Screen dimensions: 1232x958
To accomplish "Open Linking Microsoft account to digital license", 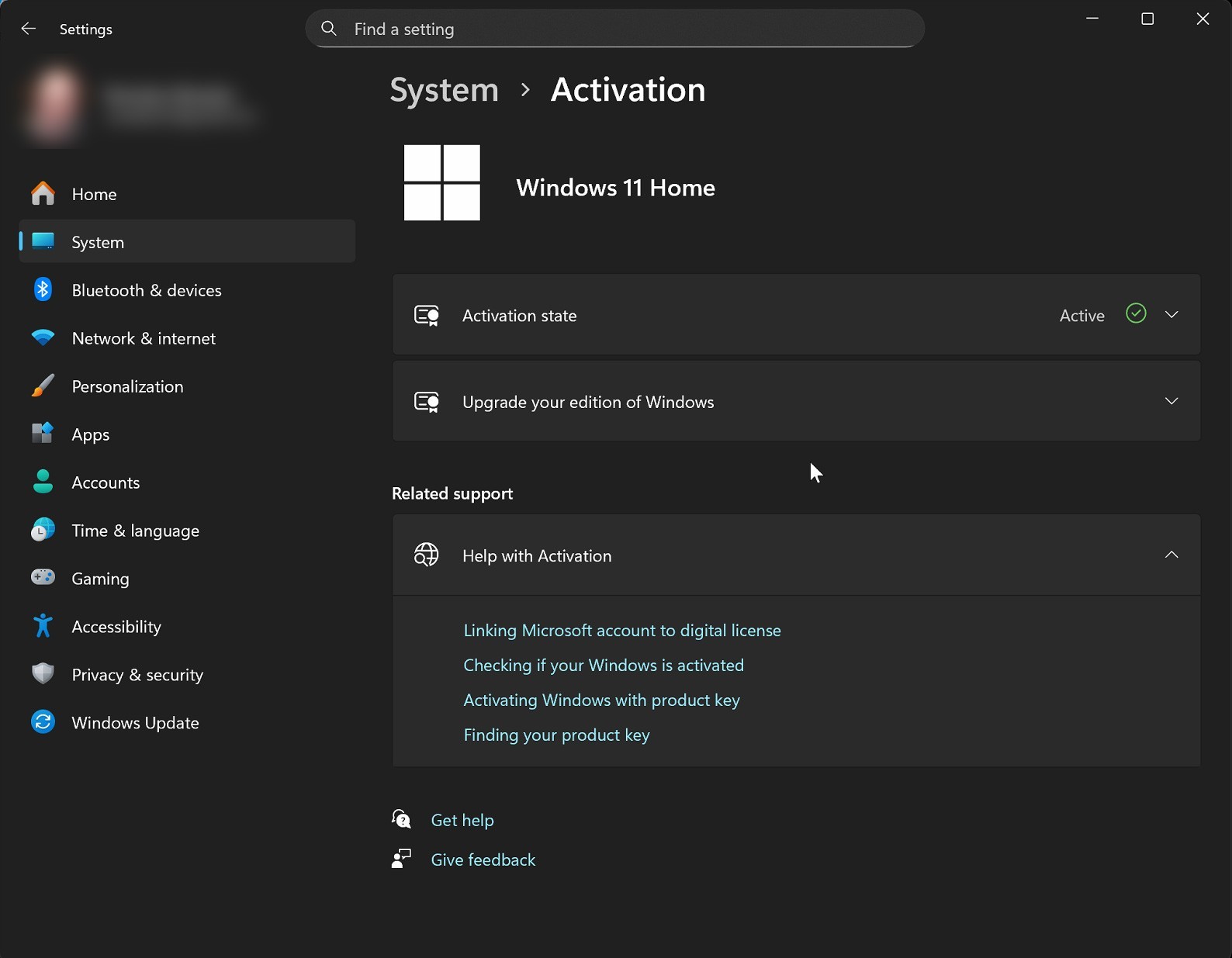I will 622,631.
